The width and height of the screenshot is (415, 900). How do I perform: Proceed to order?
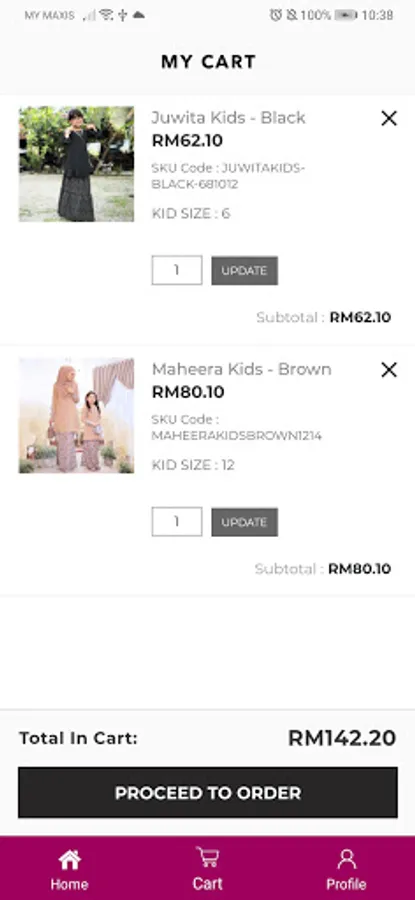(208, 792)
